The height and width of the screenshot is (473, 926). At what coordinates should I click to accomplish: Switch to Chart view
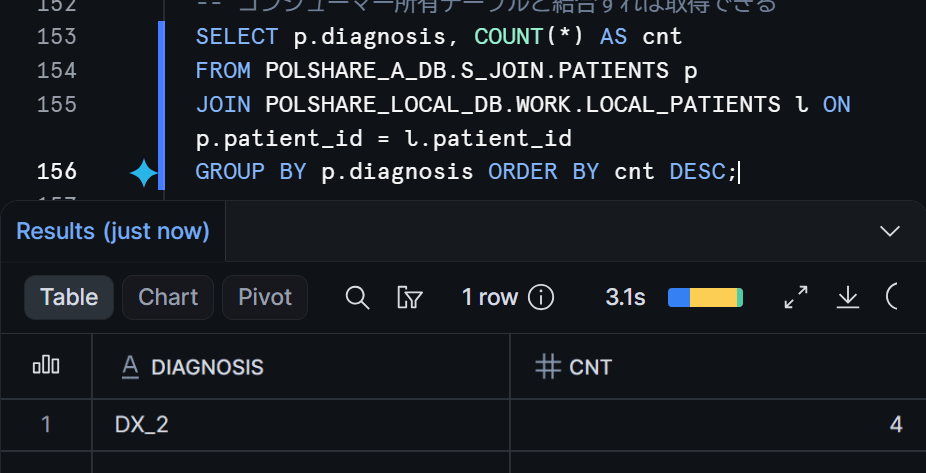[168, 298]
